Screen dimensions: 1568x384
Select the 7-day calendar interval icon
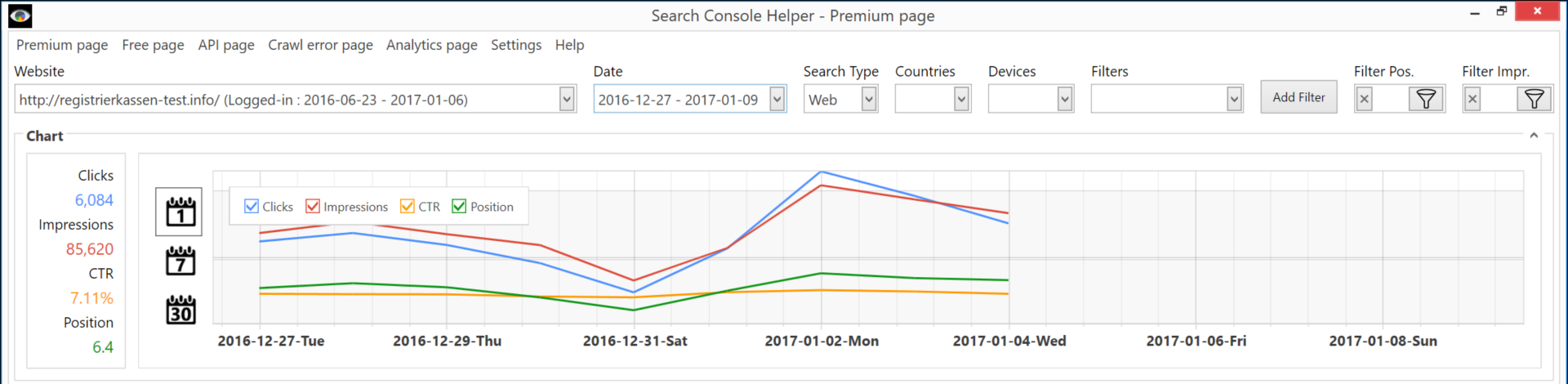[x=180, y=261]
